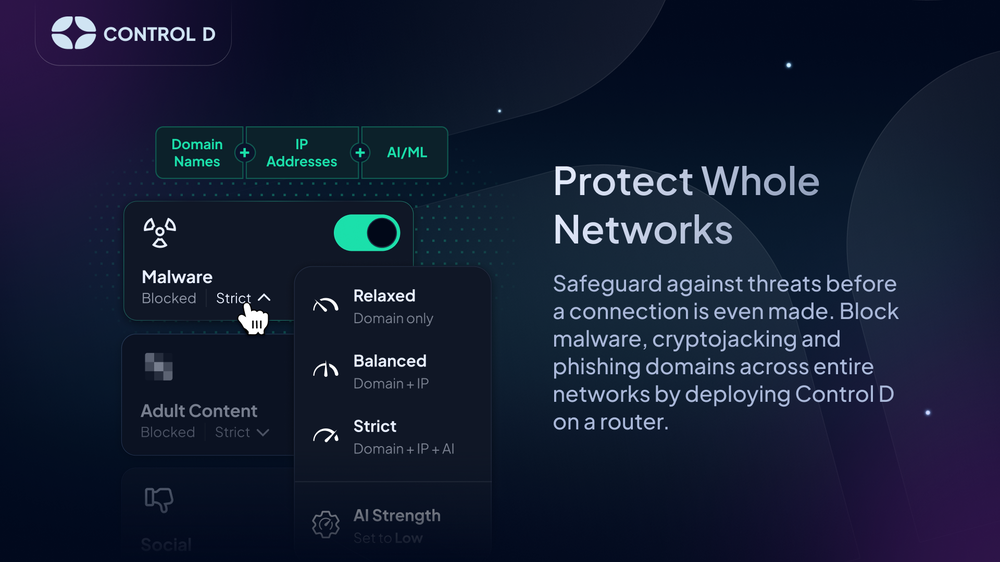Click the plus icon before AI/ML
The height and width of the screenshot is (562, 1000).
360,153
